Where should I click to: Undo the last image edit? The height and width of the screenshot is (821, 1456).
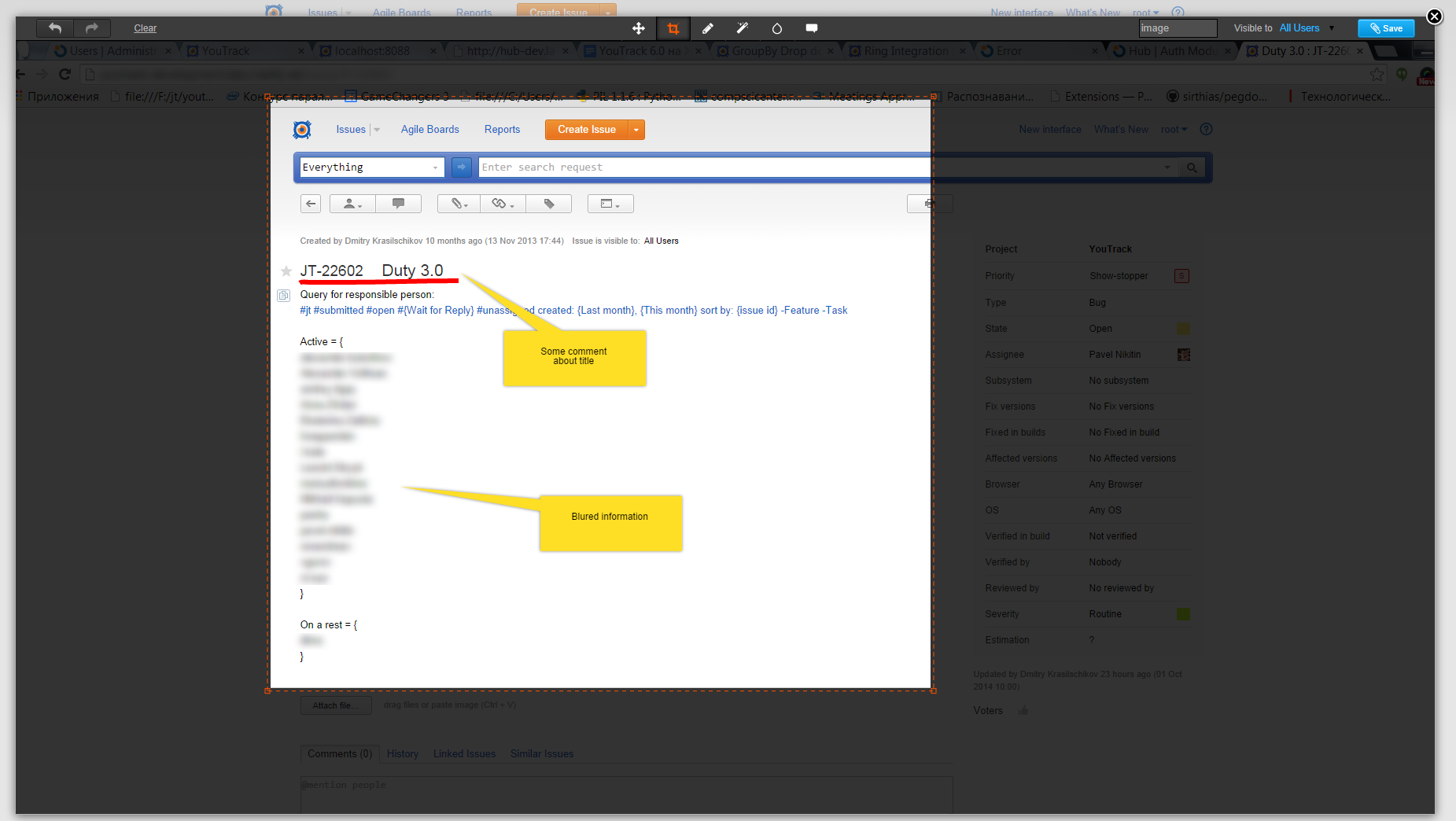tap(55, 28)
